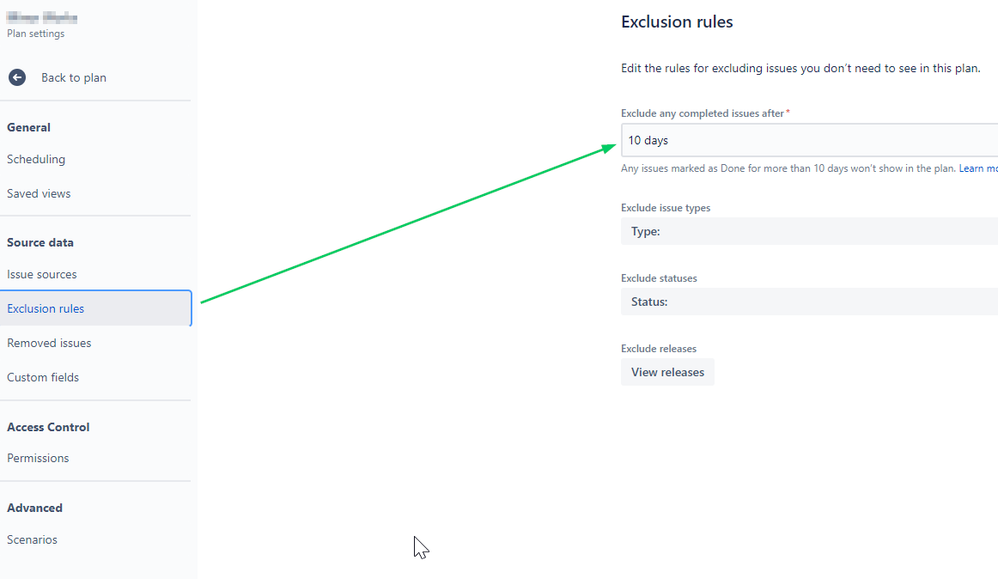Expand the 'Type:' issue types dropdown
The image size is (998, 579).
coord(810,232)
